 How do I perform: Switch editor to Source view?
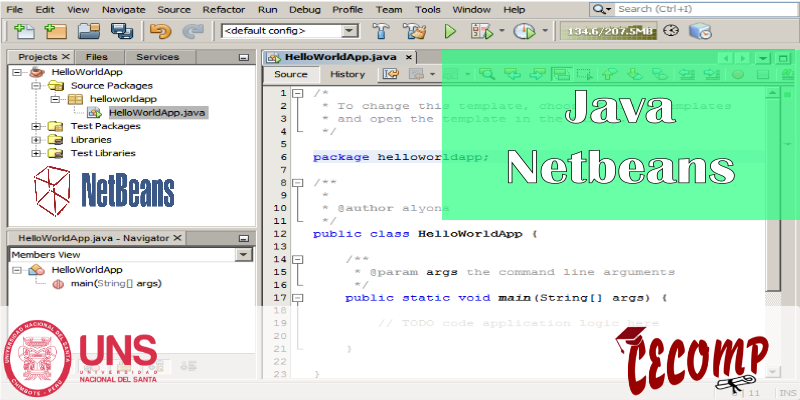(291, 74)
